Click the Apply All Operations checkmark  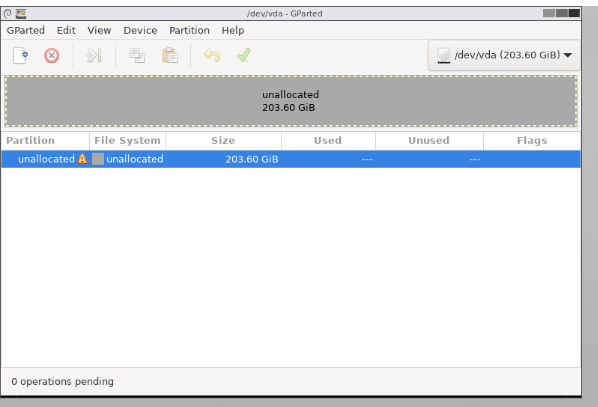click(244, 55)
